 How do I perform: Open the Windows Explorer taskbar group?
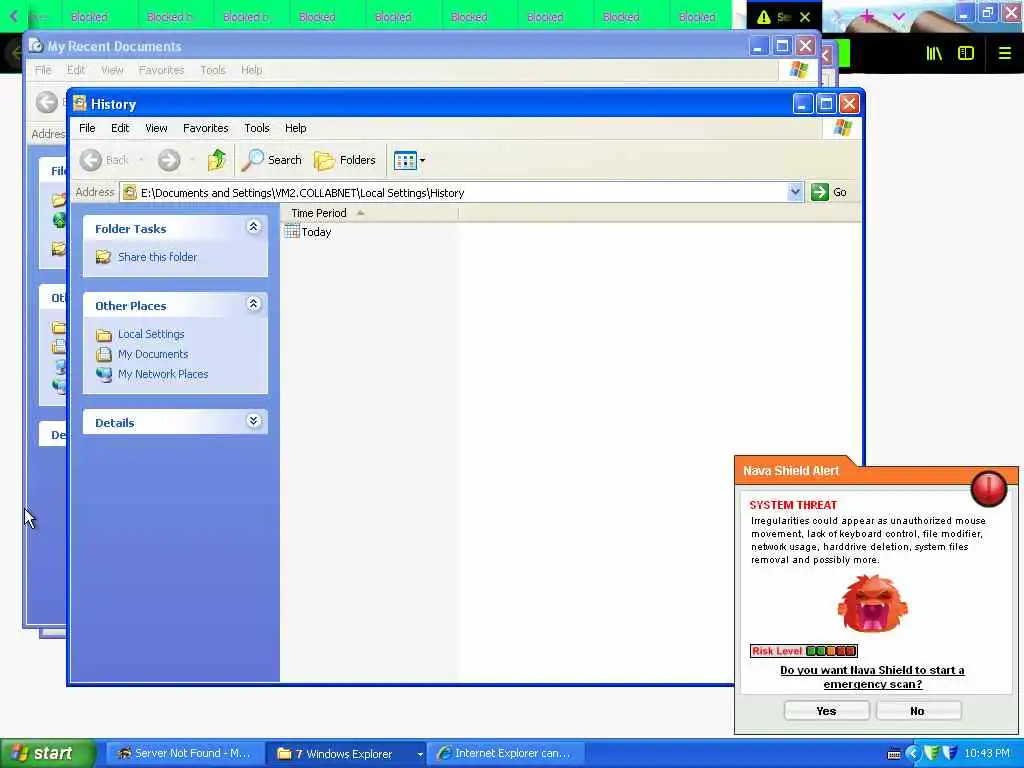pyautogui.click(x=346, y=754)
